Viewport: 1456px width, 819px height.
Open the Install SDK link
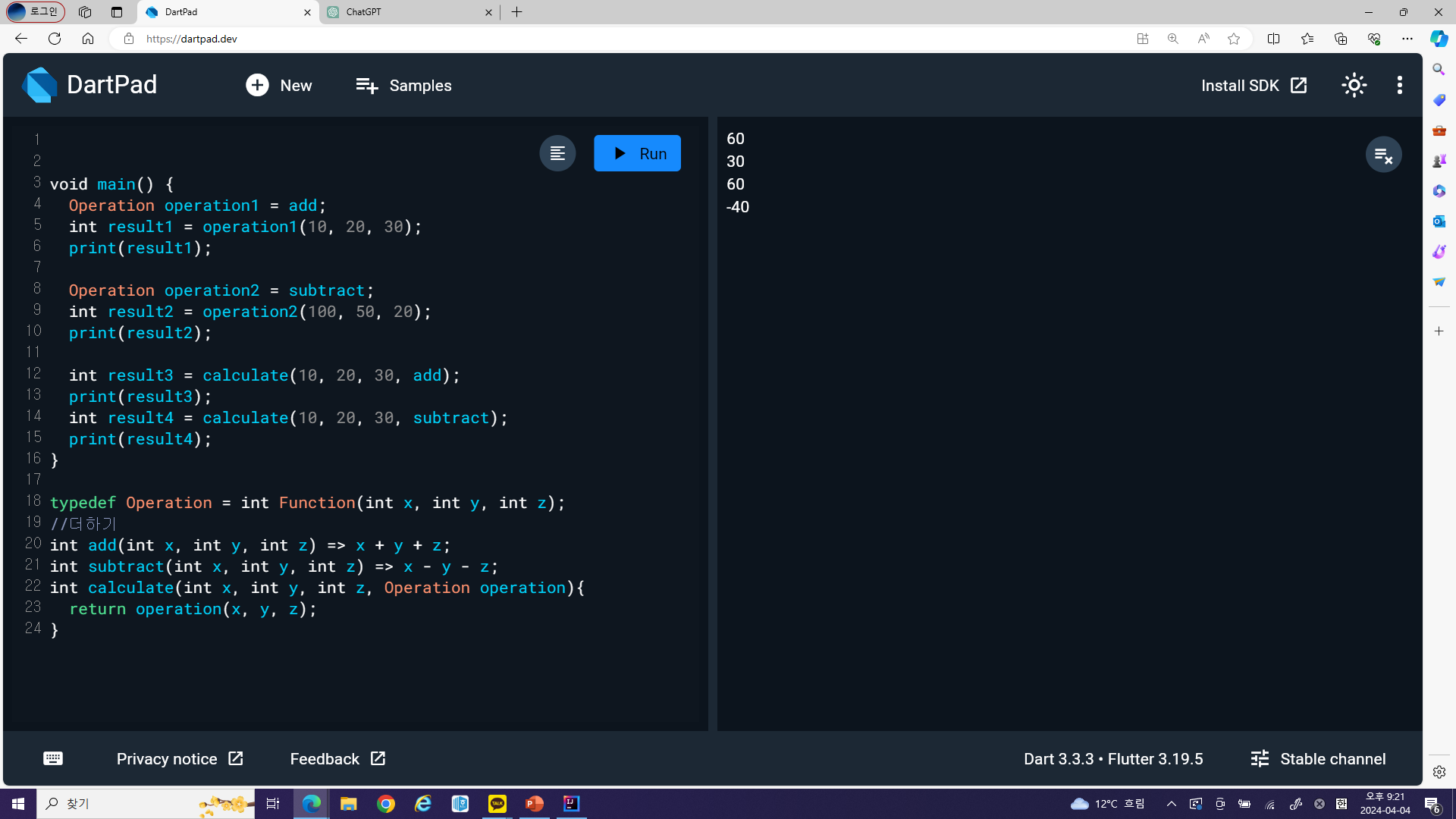coord(1254,86)
